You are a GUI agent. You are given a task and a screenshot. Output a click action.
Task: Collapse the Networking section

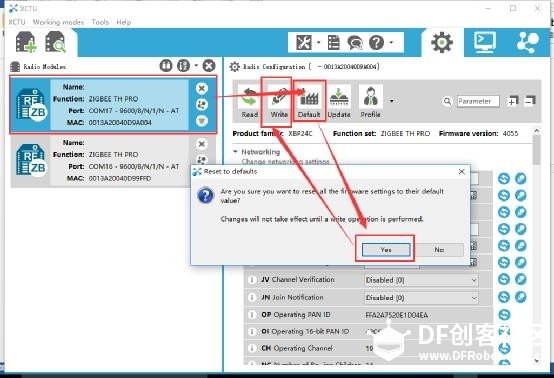click(x=235, y=152)
